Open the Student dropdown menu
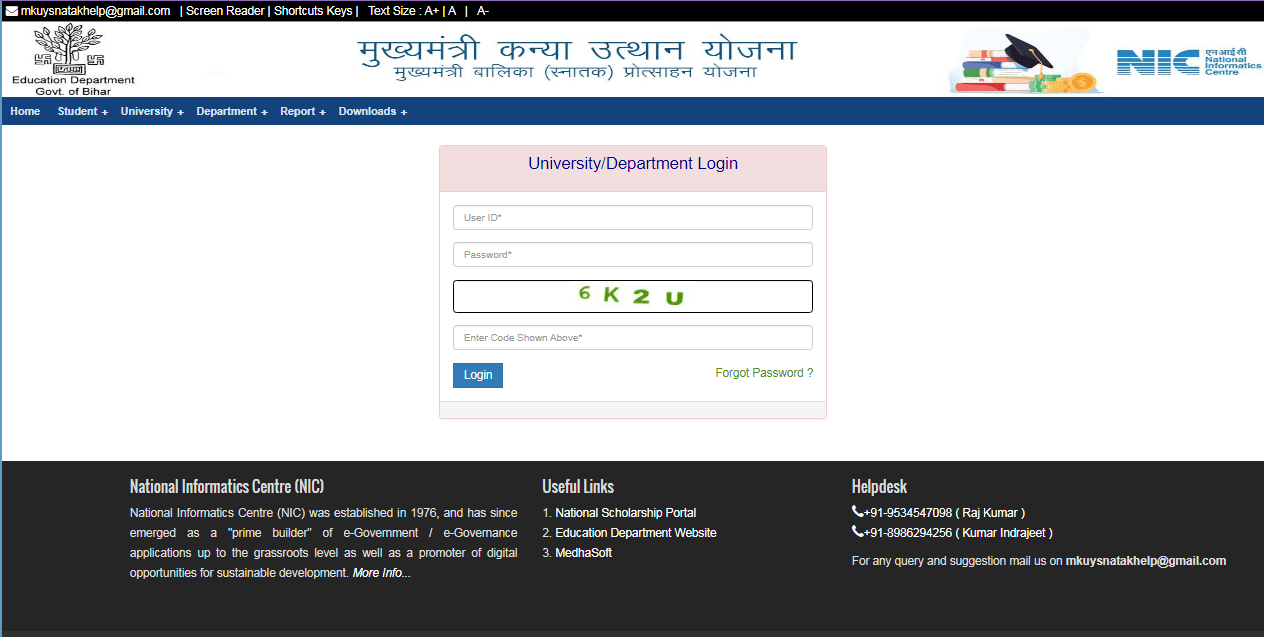Image resolution: width=1264 pixels, height=637 pixels. [x=79, y=111]
